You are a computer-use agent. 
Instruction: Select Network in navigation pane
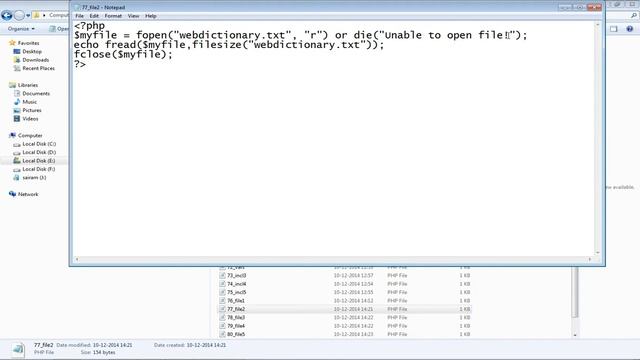click(x=28, y=194)
